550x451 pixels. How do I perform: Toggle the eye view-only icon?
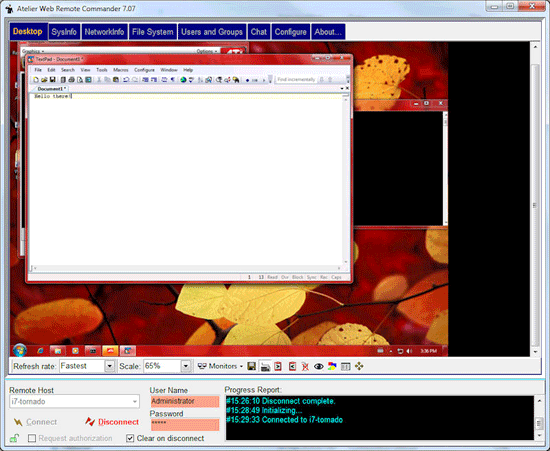318,366
